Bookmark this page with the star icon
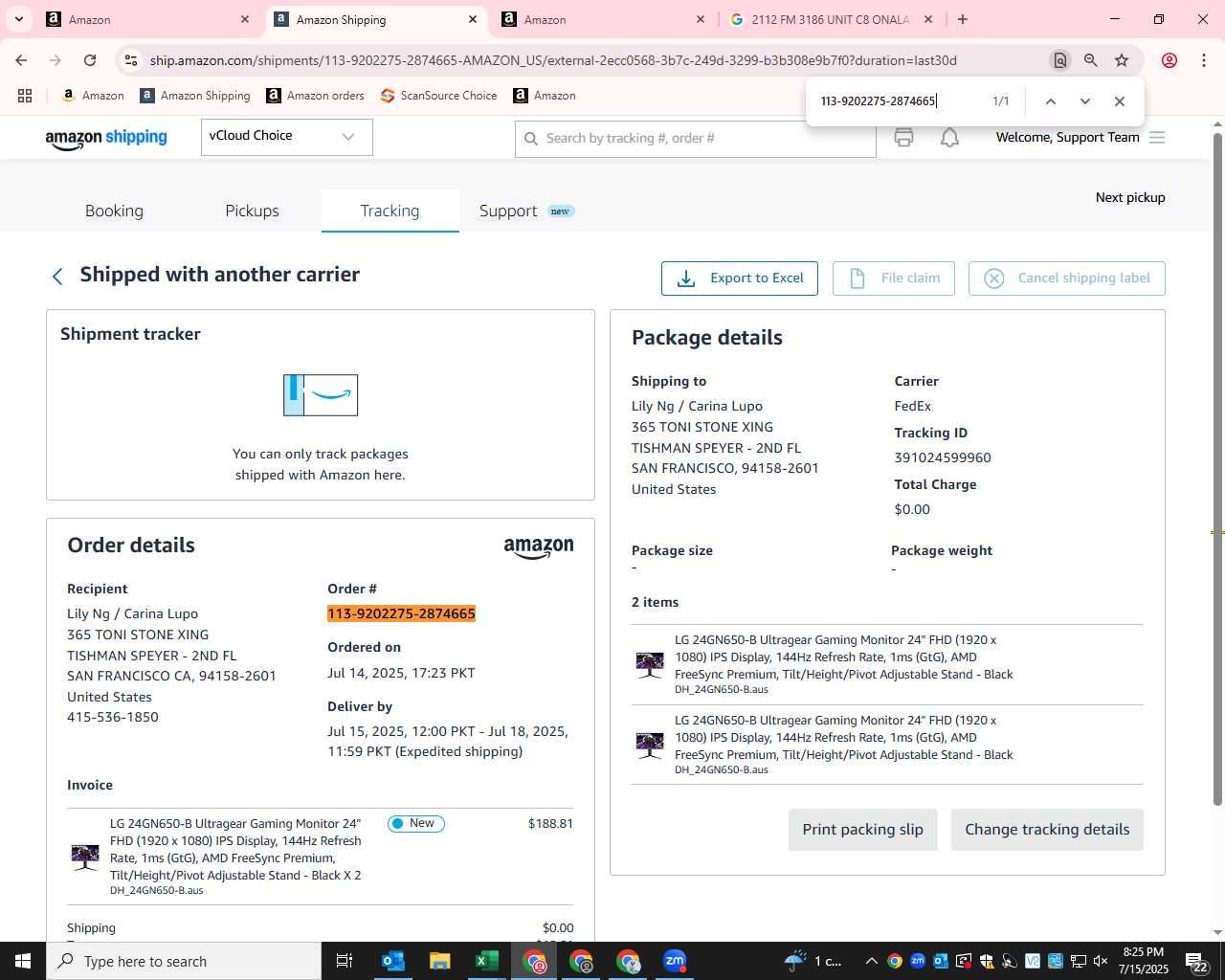The image size is (1225, 980). point(1122,60)
